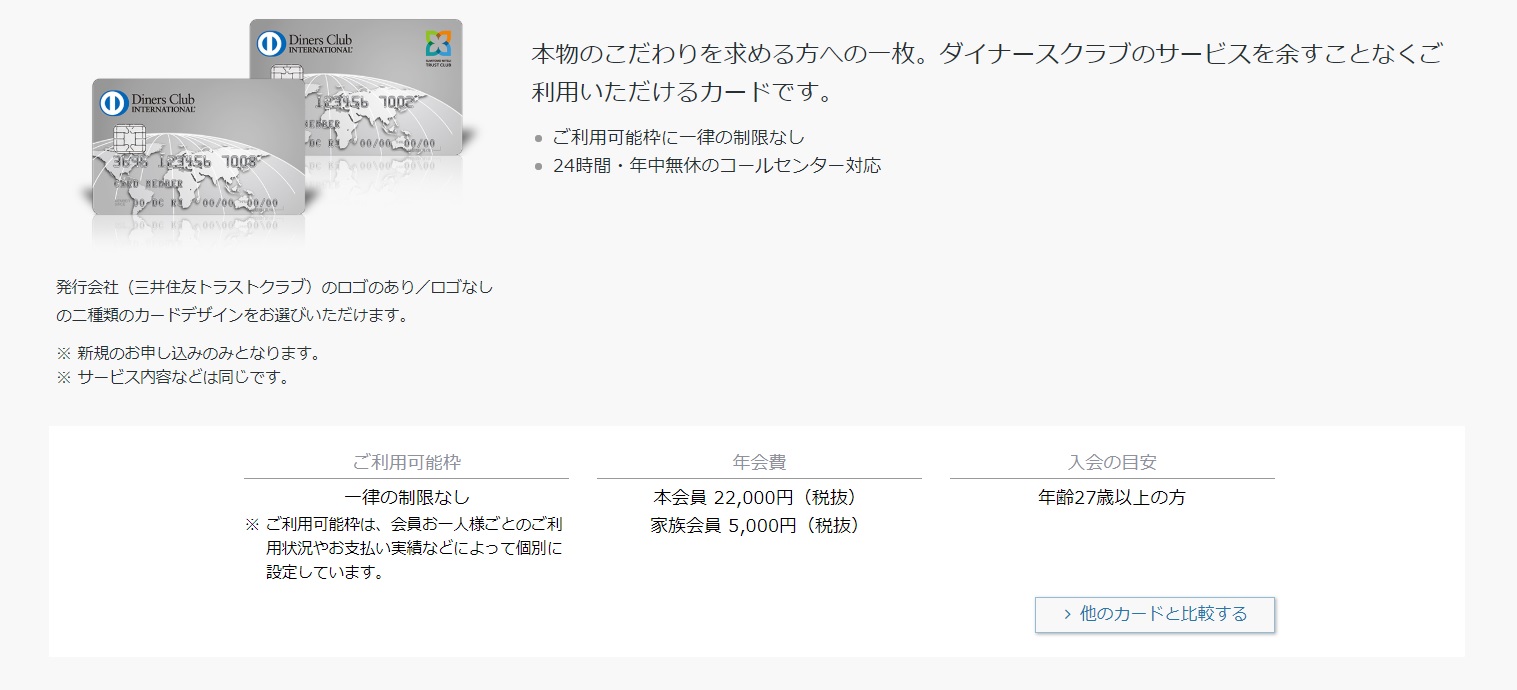
Task: Click the 他のカードと比較する button
Action: coord(1155,614)
